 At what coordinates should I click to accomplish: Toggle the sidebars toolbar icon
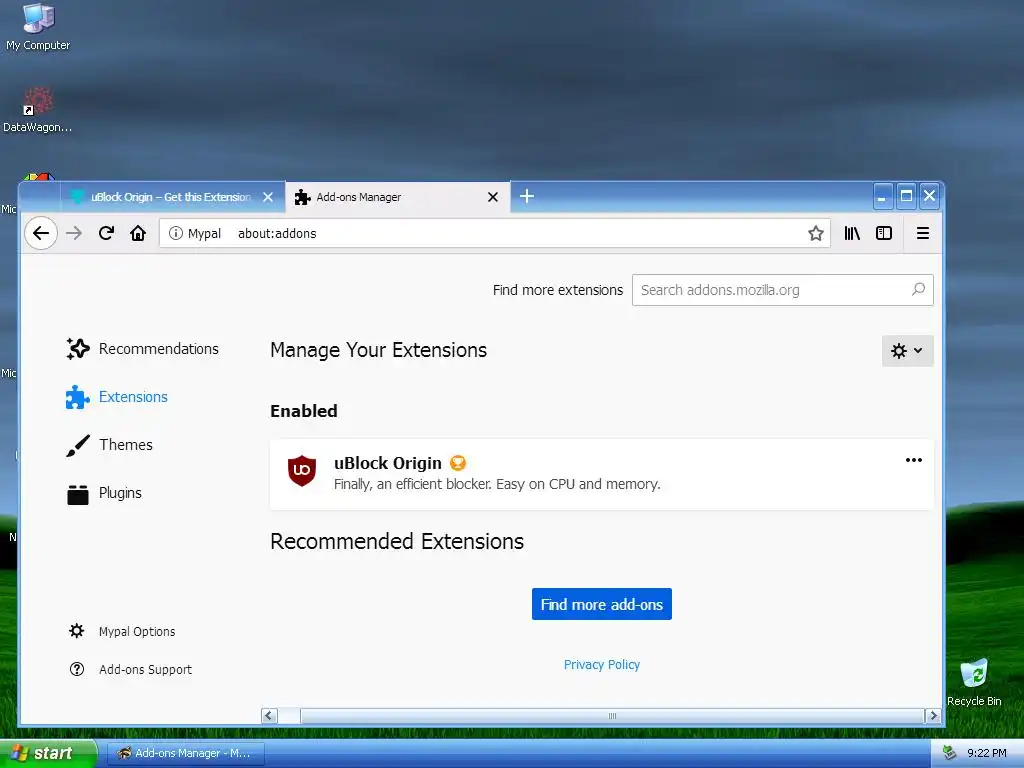click(x=884, y=233)
